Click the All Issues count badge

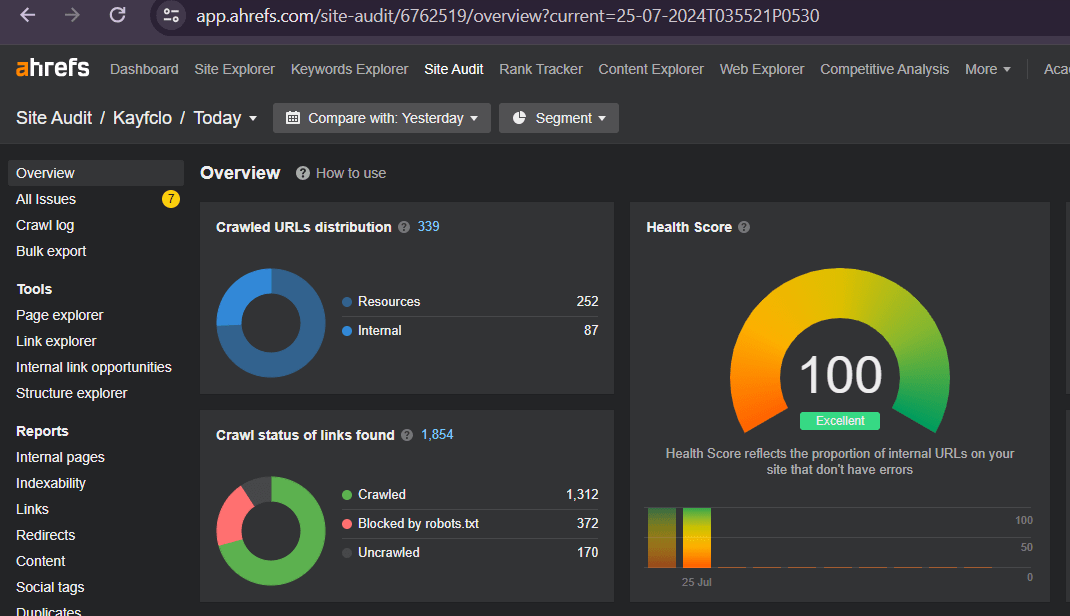[171, 199]
